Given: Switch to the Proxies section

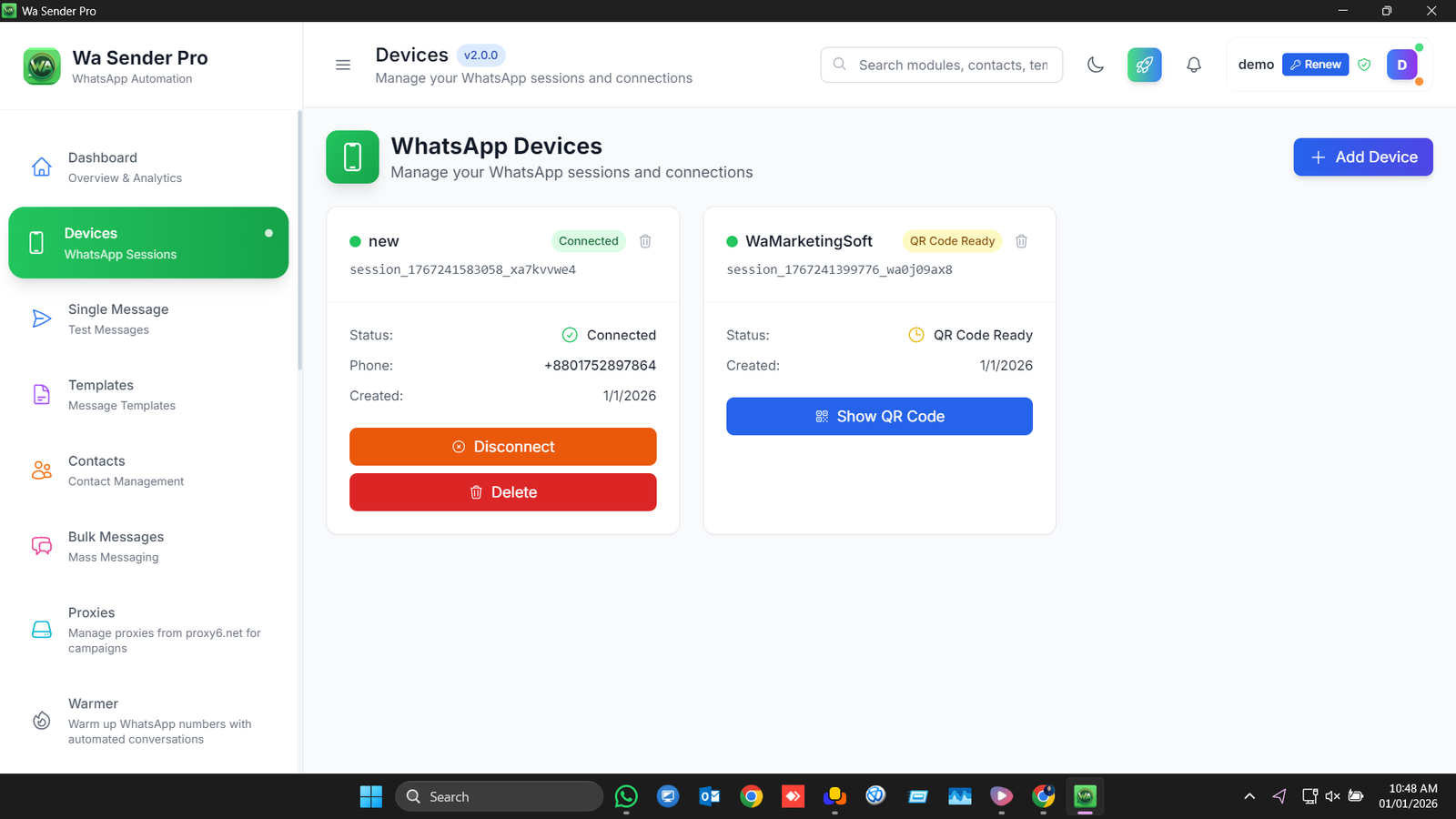Looking at the screenshot, I should [x=41, y=629].
